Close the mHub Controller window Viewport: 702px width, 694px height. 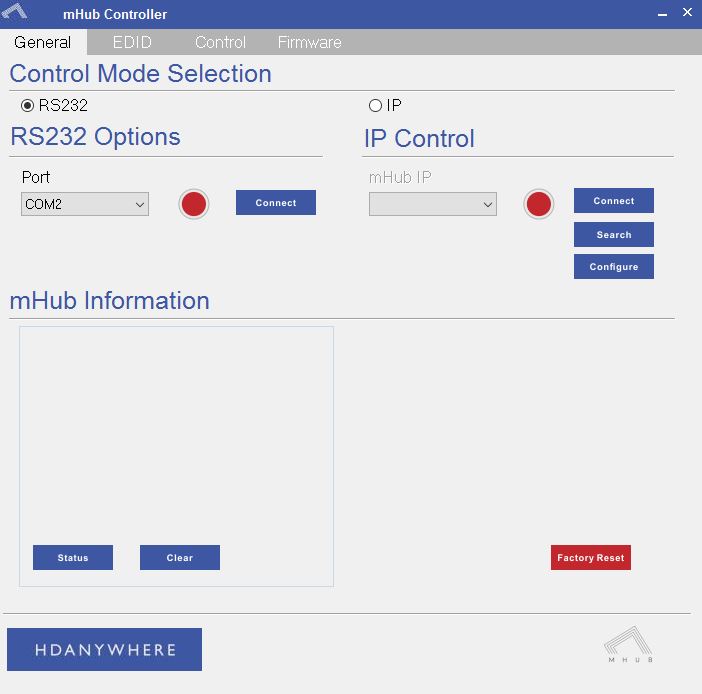click(x=687, y=12)
